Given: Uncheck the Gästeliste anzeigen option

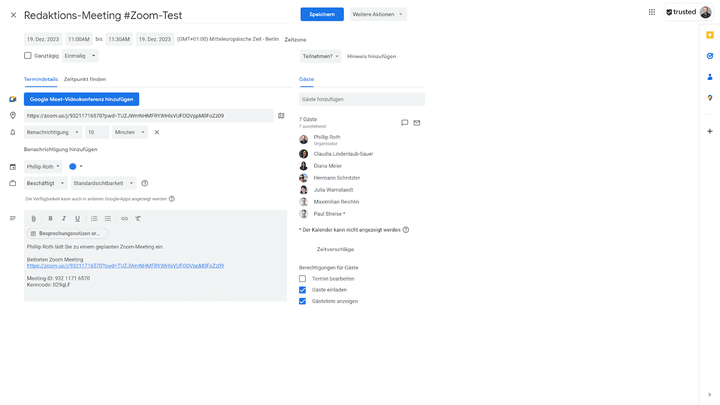Looking at the screenshot, I should (303, 301).
